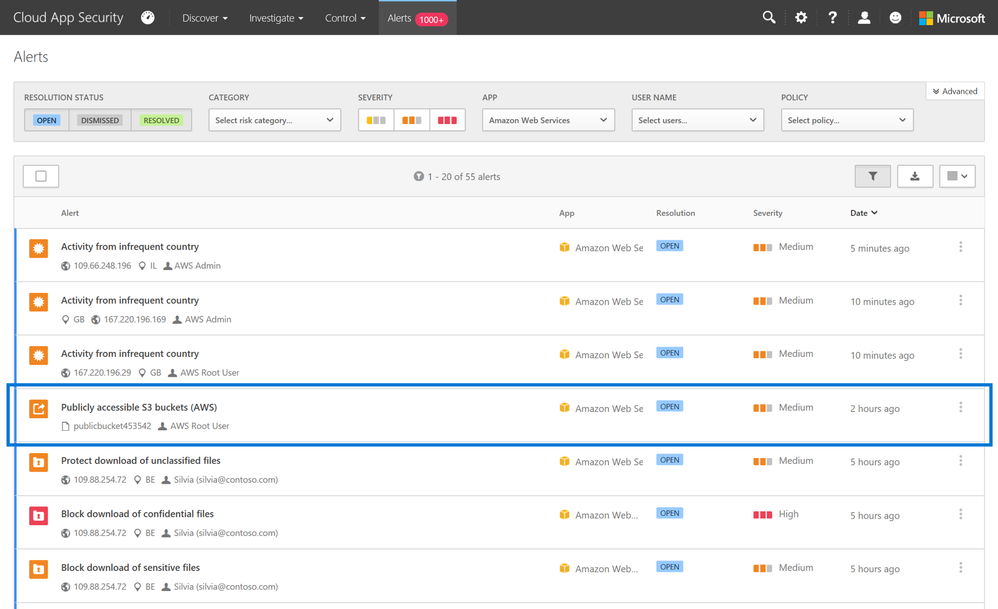Click the 167.220.196.29 IP address
The width and height of the screenshot is (998, 609).
coord(102,373)
